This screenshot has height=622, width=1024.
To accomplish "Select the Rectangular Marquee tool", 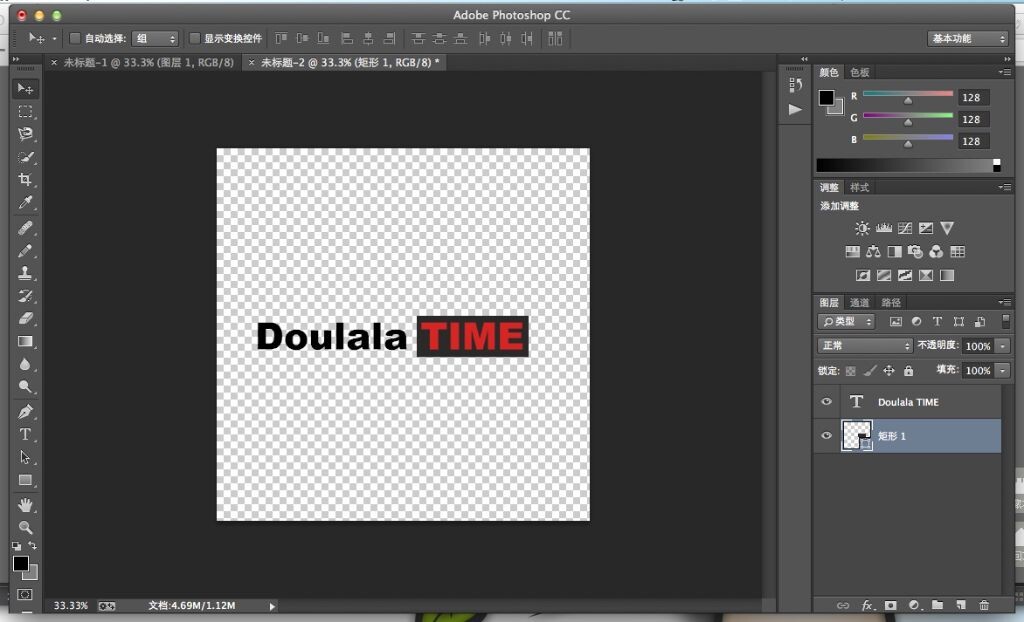I will pos(25,112).
